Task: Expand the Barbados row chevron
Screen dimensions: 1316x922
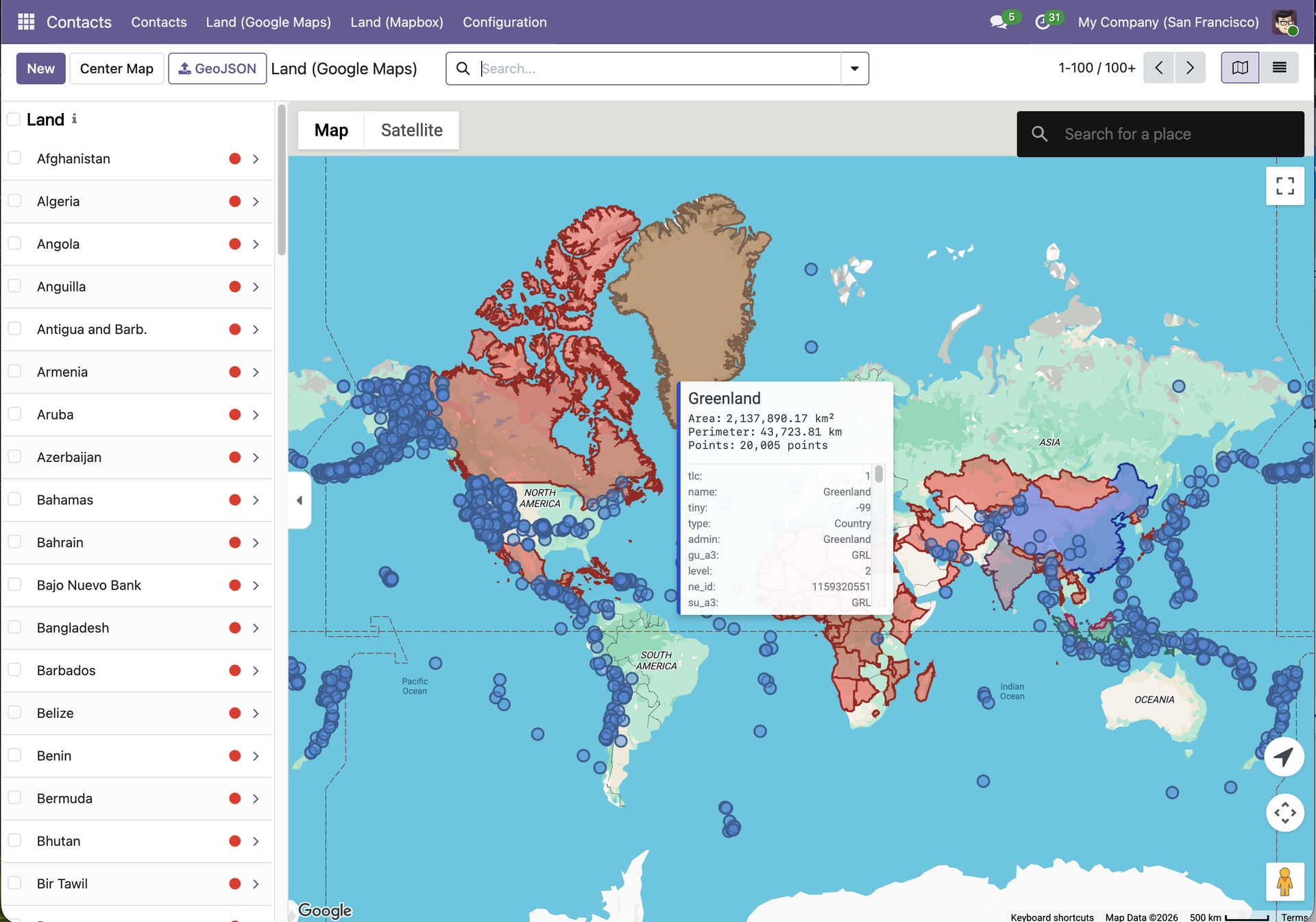Action: click(256, 670)
